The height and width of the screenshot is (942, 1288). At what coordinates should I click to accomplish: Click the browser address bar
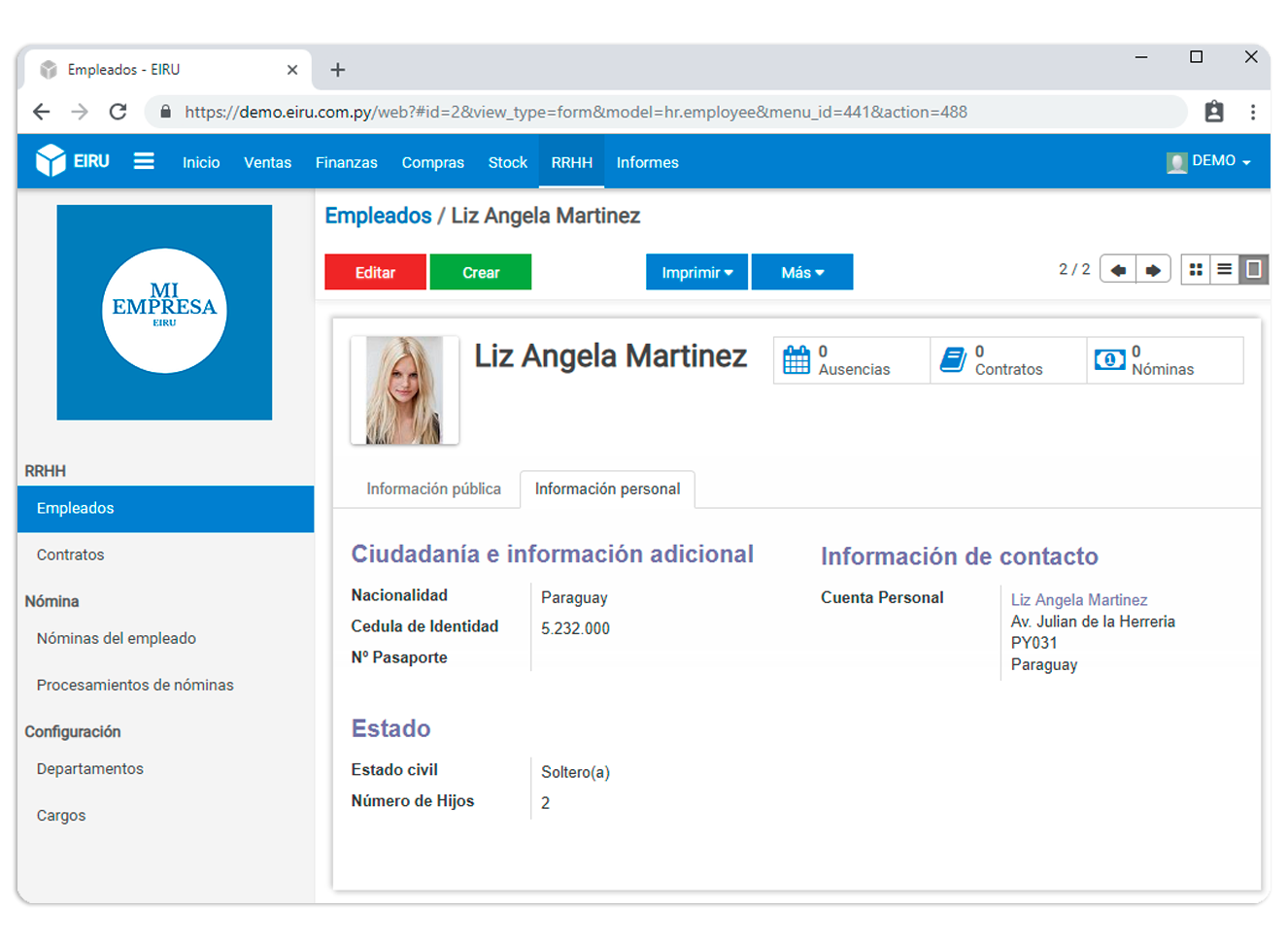point(665,112)
